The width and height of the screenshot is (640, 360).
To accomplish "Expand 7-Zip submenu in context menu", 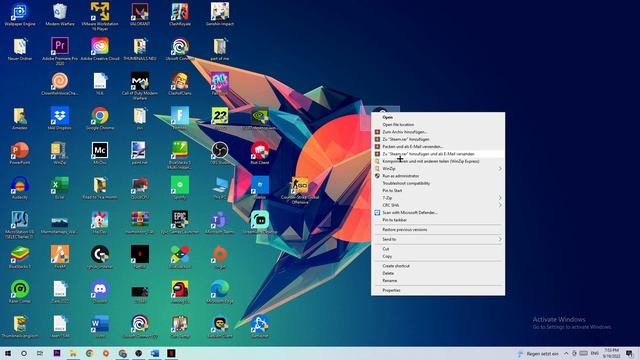I will point(438,198).
